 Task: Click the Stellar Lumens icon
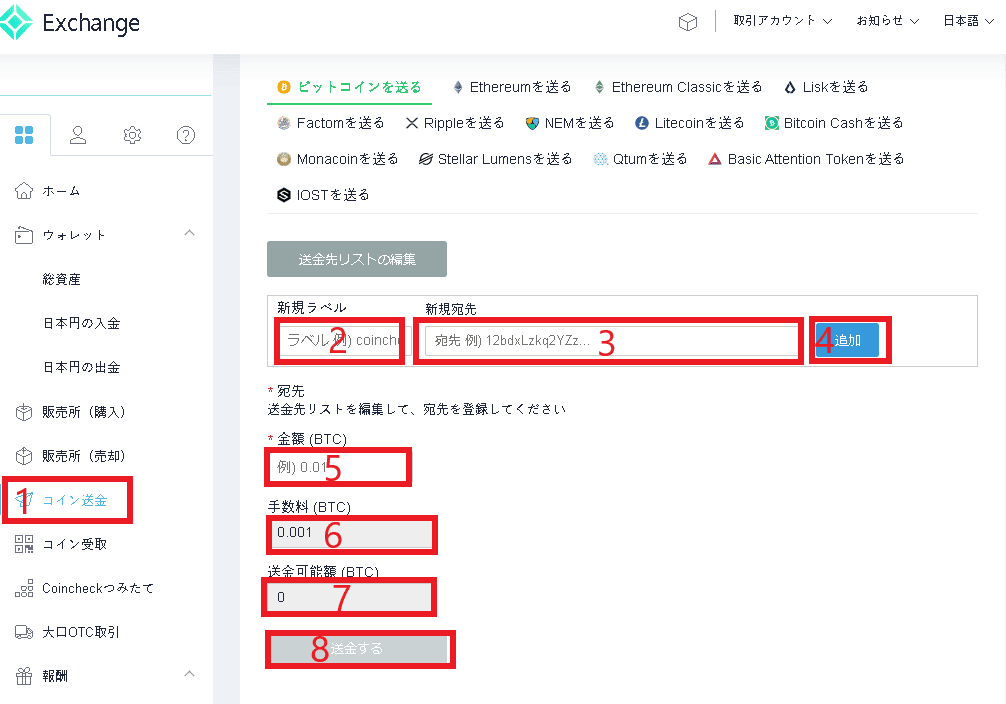coord(425,159)
